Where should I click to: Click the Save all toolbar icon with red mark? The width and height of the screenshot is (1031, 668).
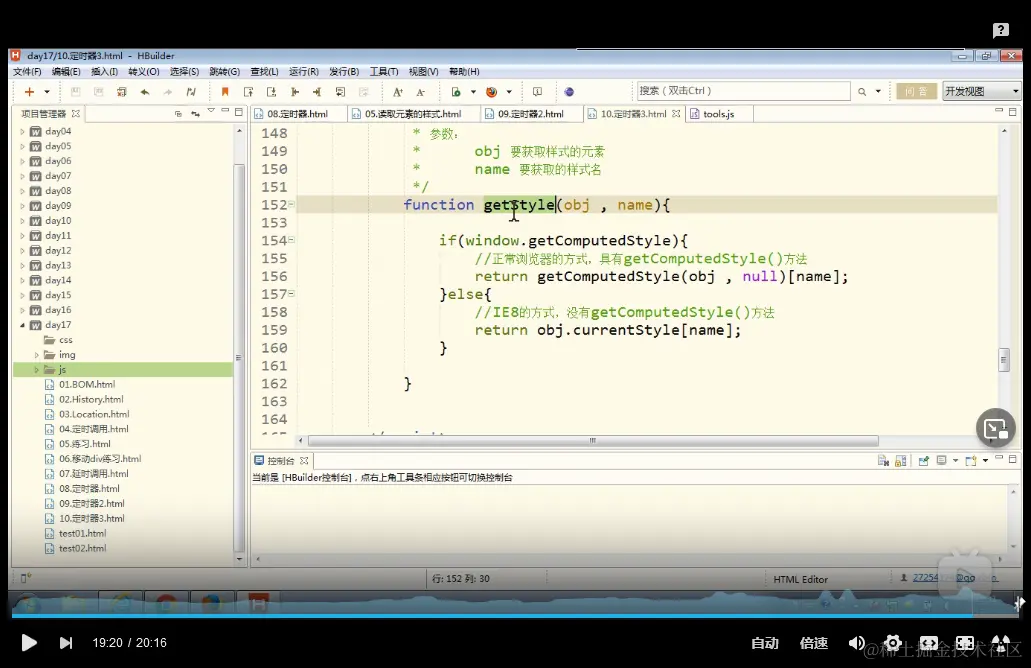click(122, 92)
